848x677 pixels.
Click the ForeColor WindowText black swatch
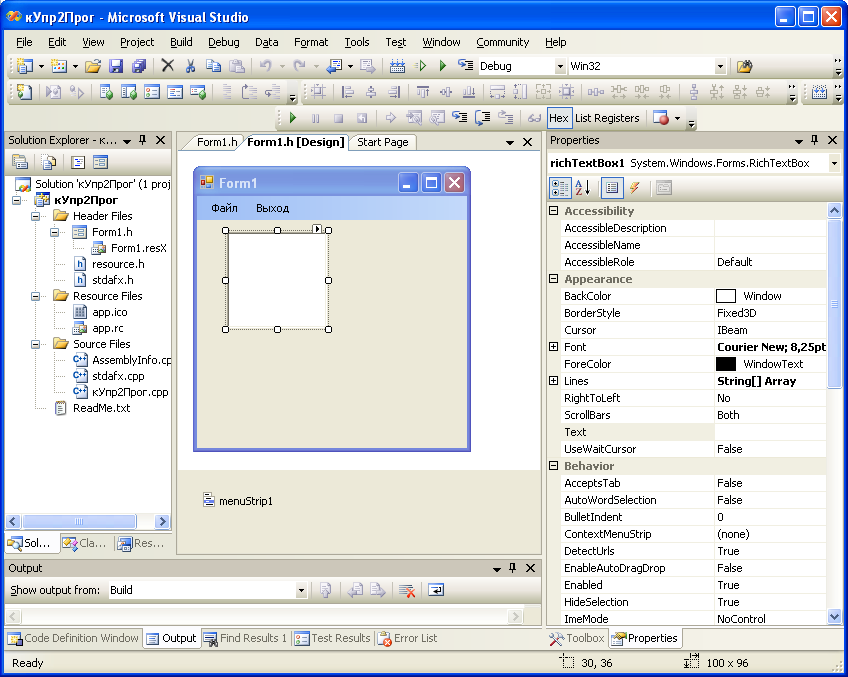[x=726, y=364]
